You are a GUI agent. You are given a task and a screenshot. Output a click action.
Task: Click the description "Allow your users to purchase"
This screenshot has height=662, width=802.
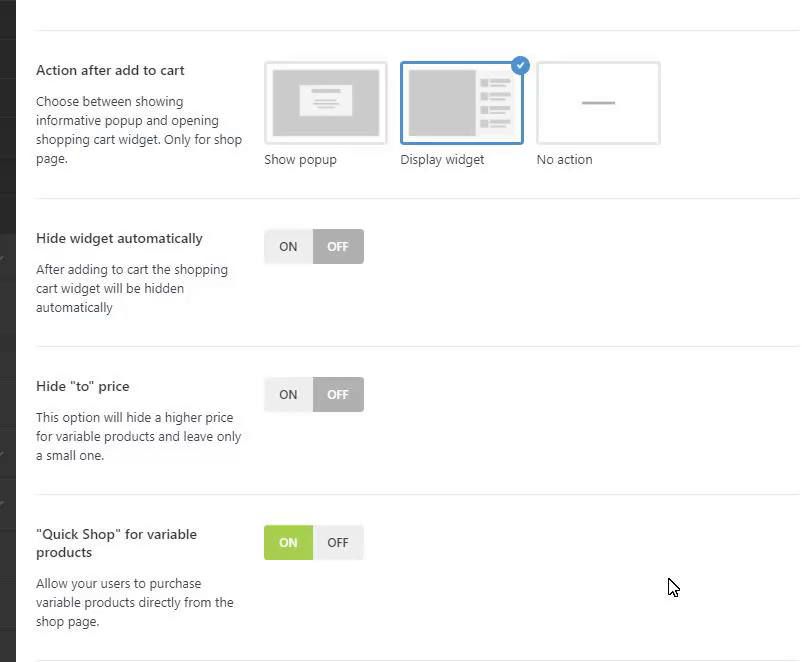click(135, 603)
